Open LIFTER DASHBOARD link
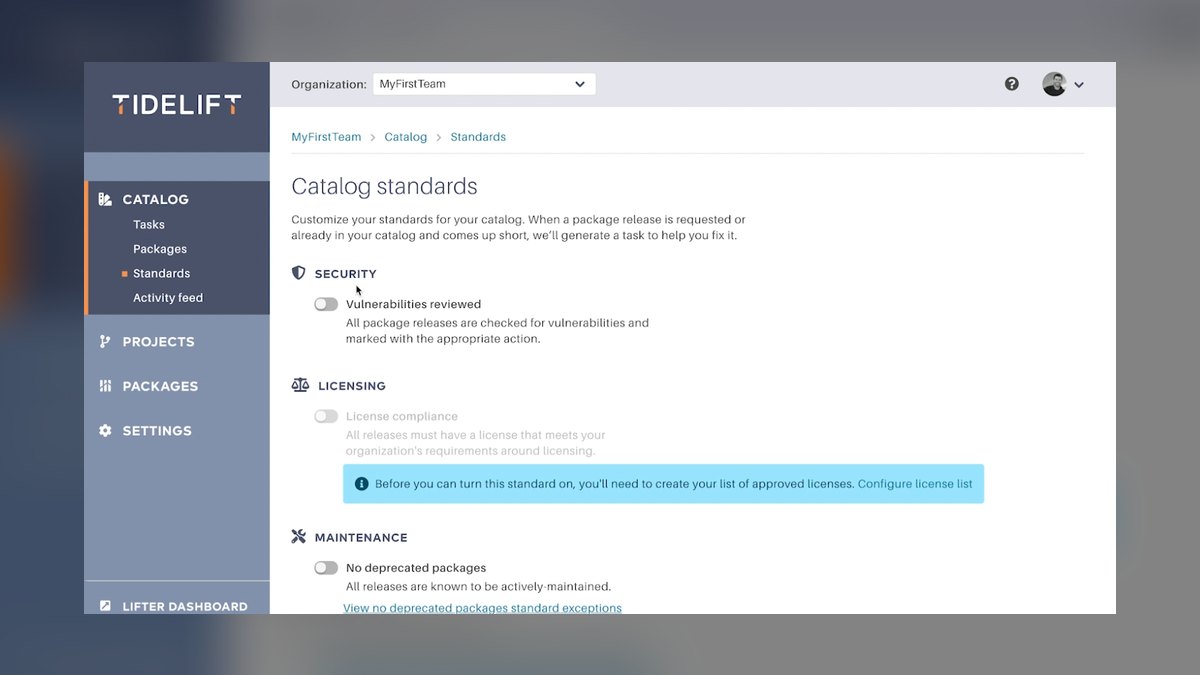 (185, 606)
